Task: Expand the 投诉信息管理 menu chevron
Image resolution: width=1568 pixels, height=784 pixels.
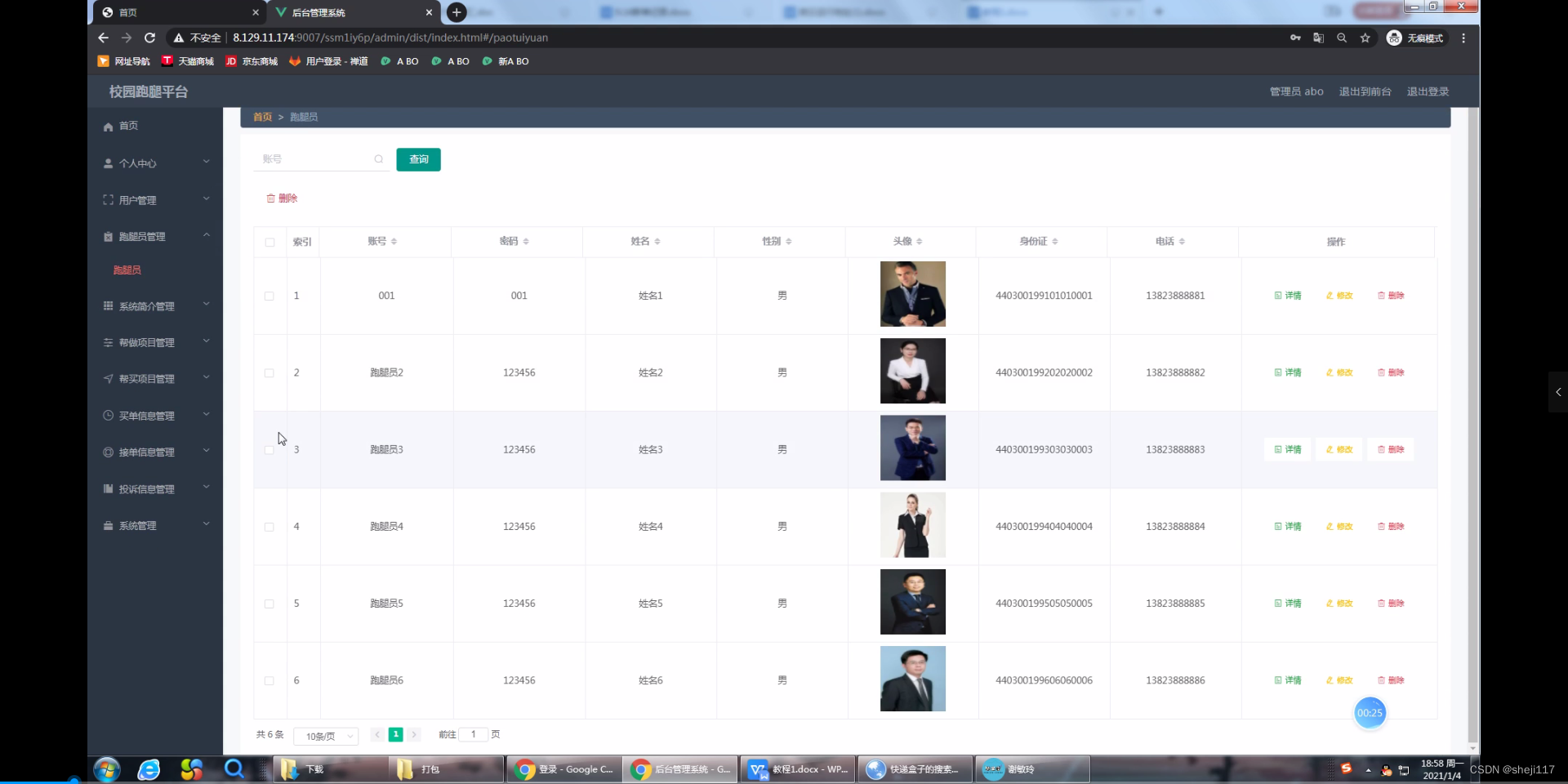Action: click(207, 488)
